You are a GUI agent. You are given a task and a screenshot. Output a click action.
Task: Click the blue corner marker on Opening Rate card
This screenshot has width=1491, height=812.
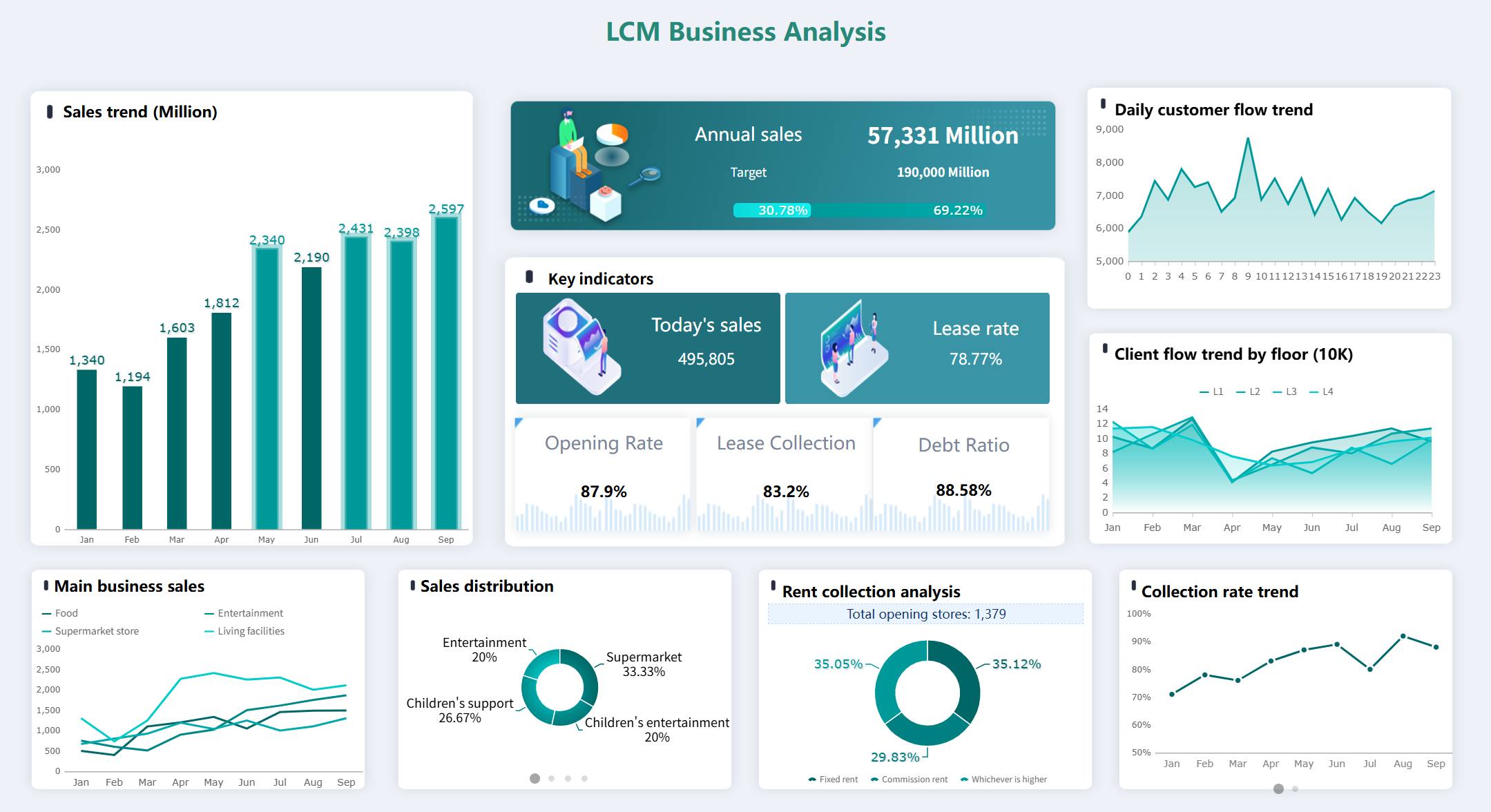(519, 421)
